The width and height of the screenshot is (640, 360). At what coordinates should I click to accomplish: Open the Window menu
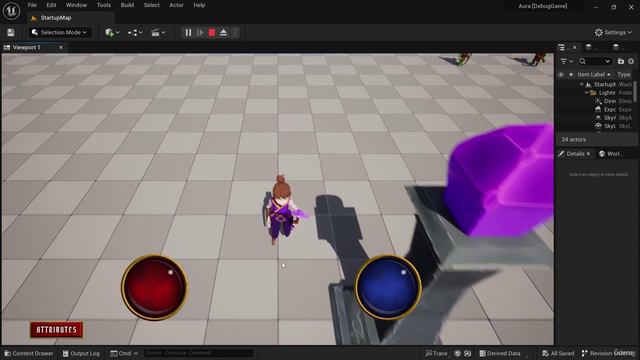coord(76,5)
